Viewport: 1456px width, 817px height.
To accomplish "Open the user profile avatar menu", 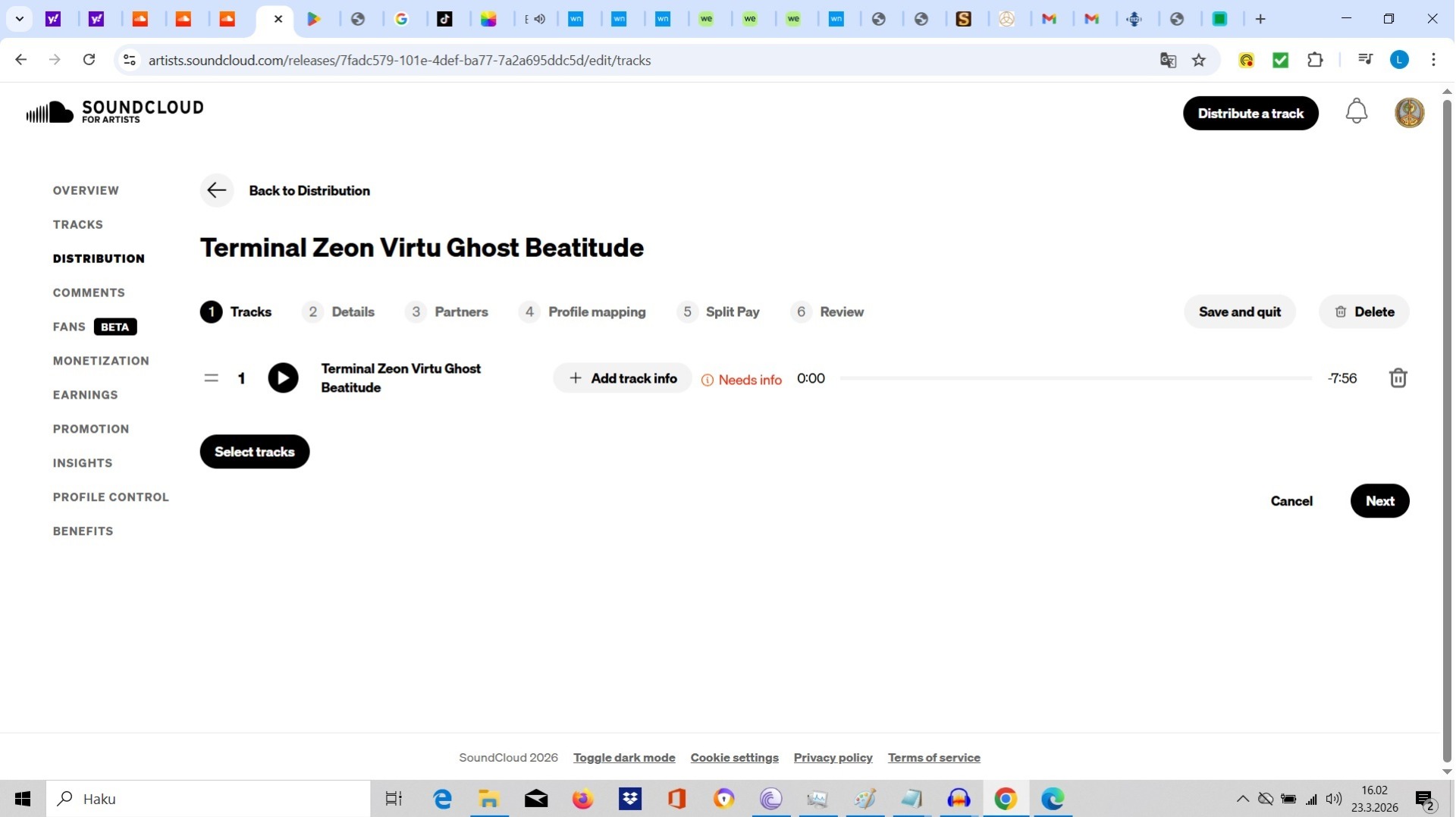I will point(1409,113).
